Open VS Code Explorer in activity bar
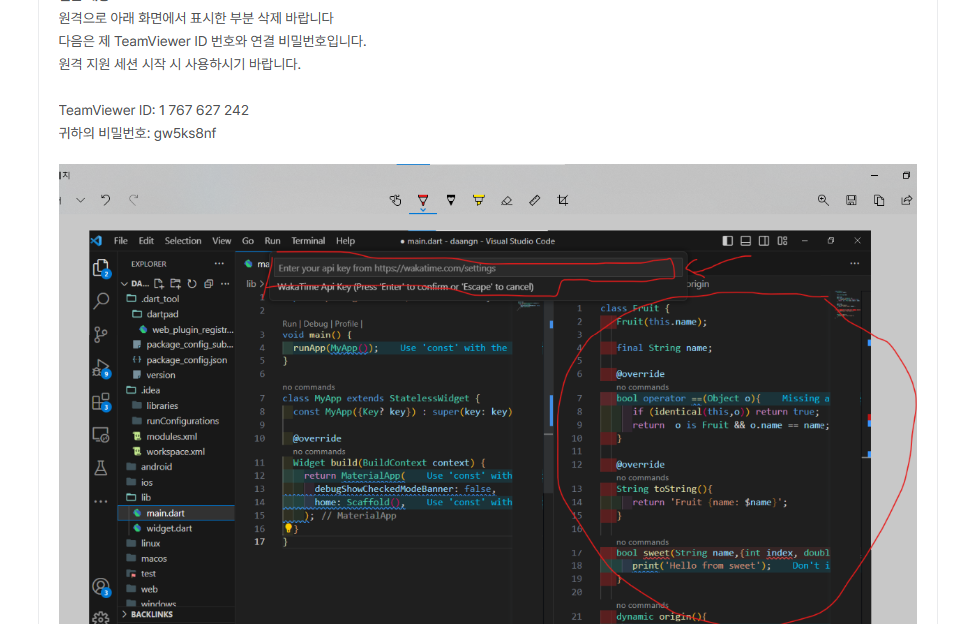This screenshot has height=624, width=977. click(x=101, y=269)
